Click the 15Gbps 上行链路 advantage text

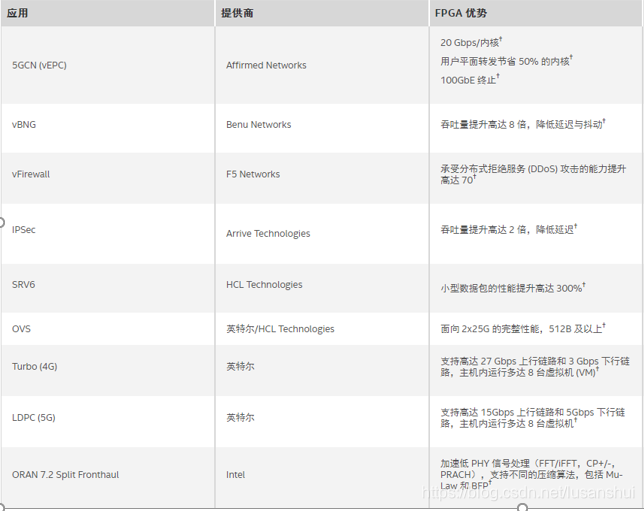click(x=533, y=418)
